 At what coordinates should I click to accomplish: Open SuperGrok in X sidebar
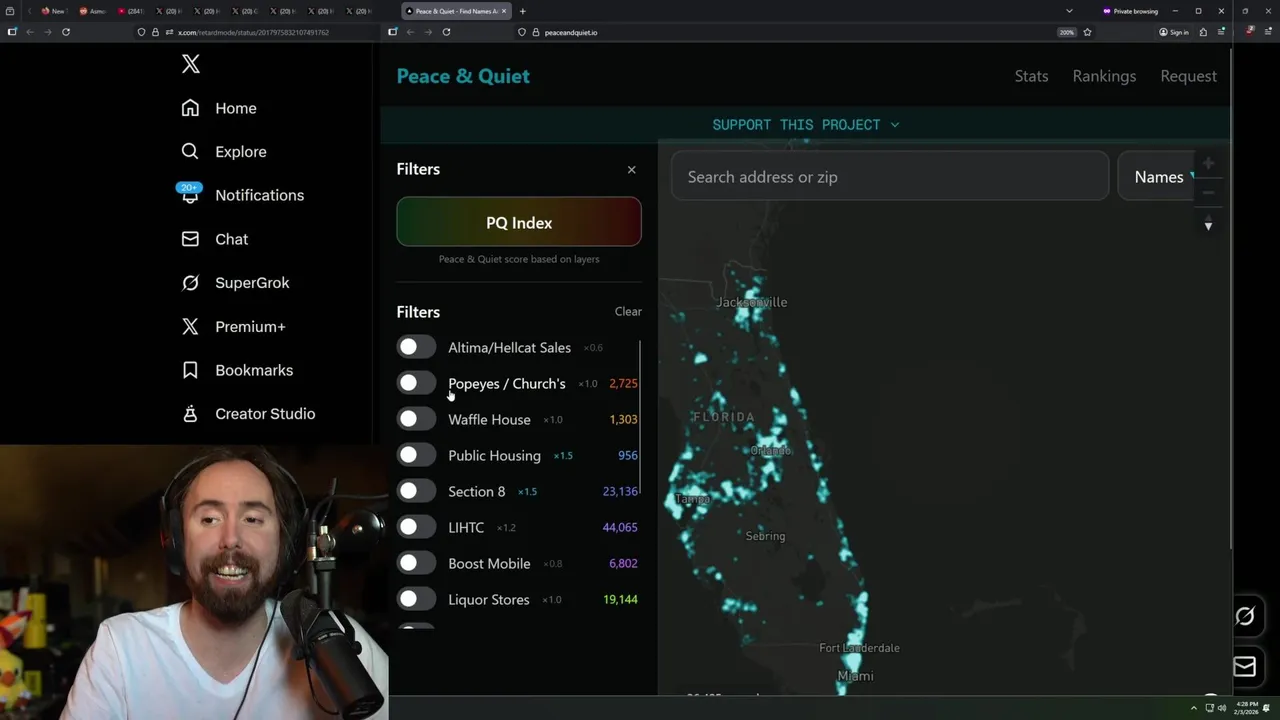236,283
